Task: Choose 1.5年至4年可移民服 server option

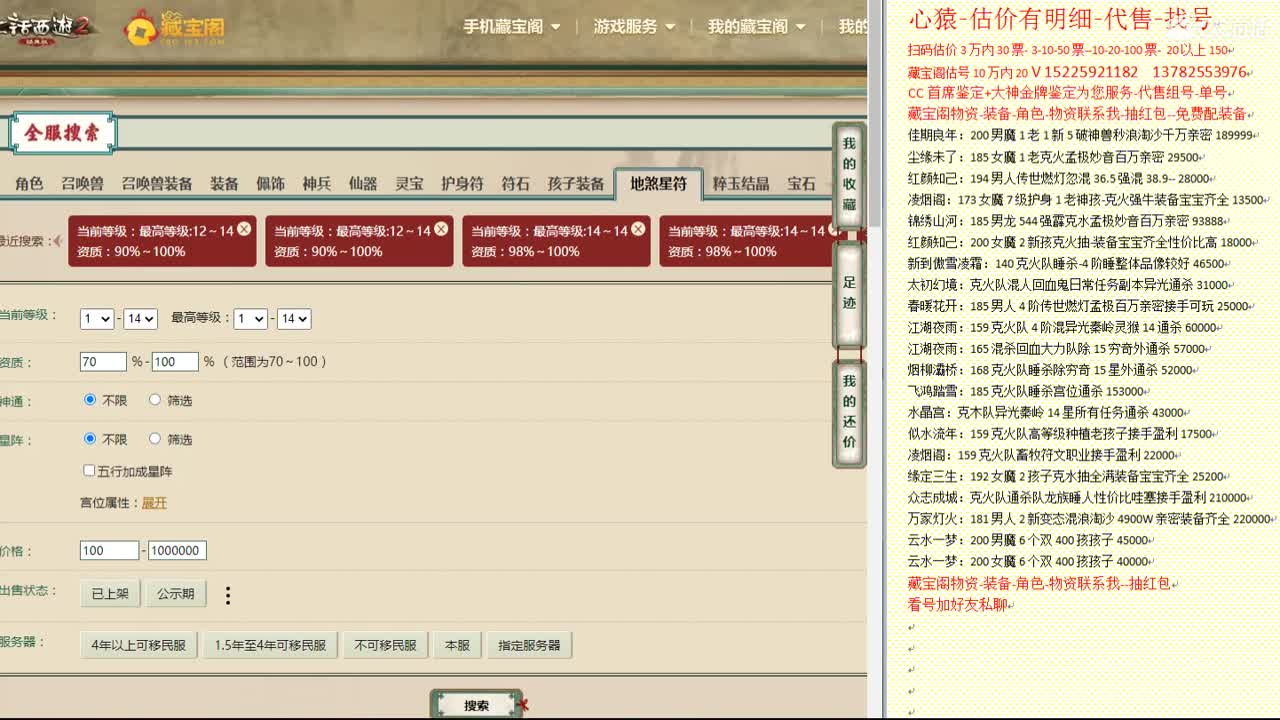Action: 270,645
